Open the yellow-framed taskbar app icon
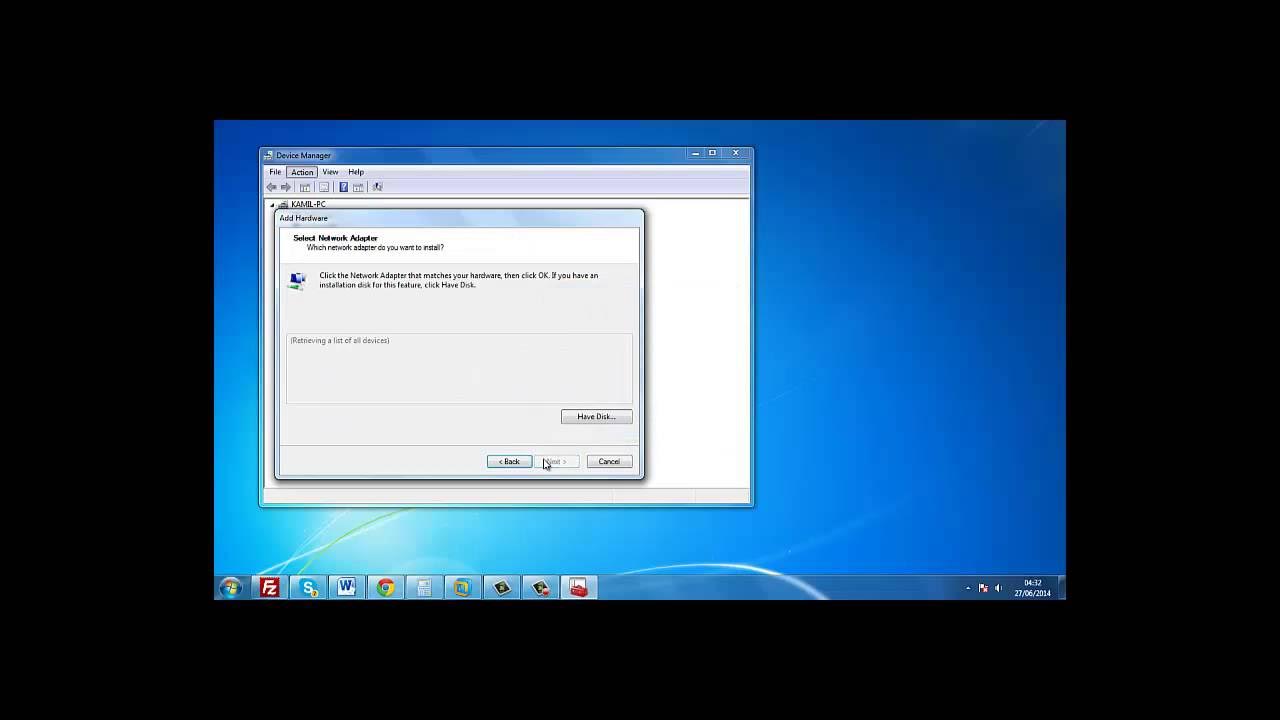 point(462,587)
